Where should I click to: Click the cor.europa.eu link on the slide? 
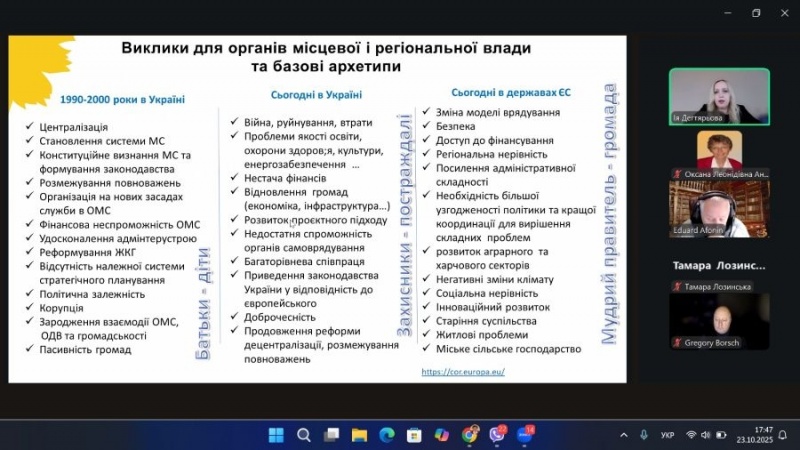463,371
